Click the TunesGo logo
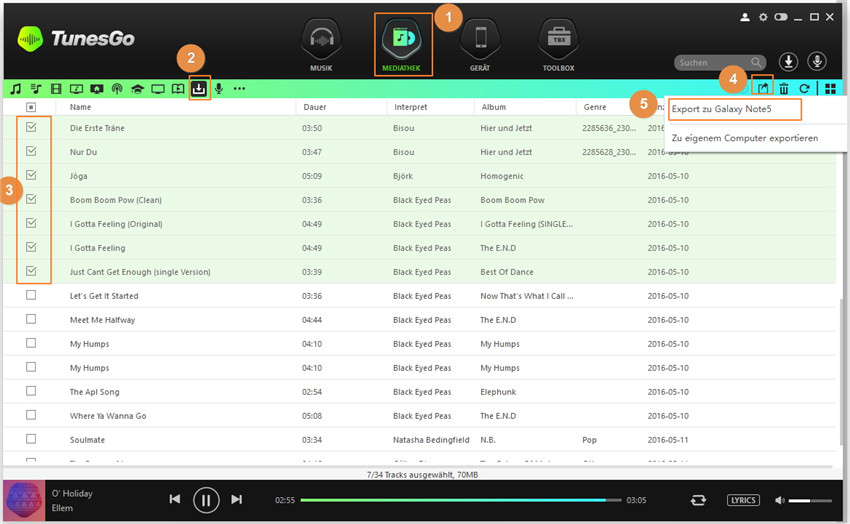Viewport: 850px width, 524px height. point(76,38)
